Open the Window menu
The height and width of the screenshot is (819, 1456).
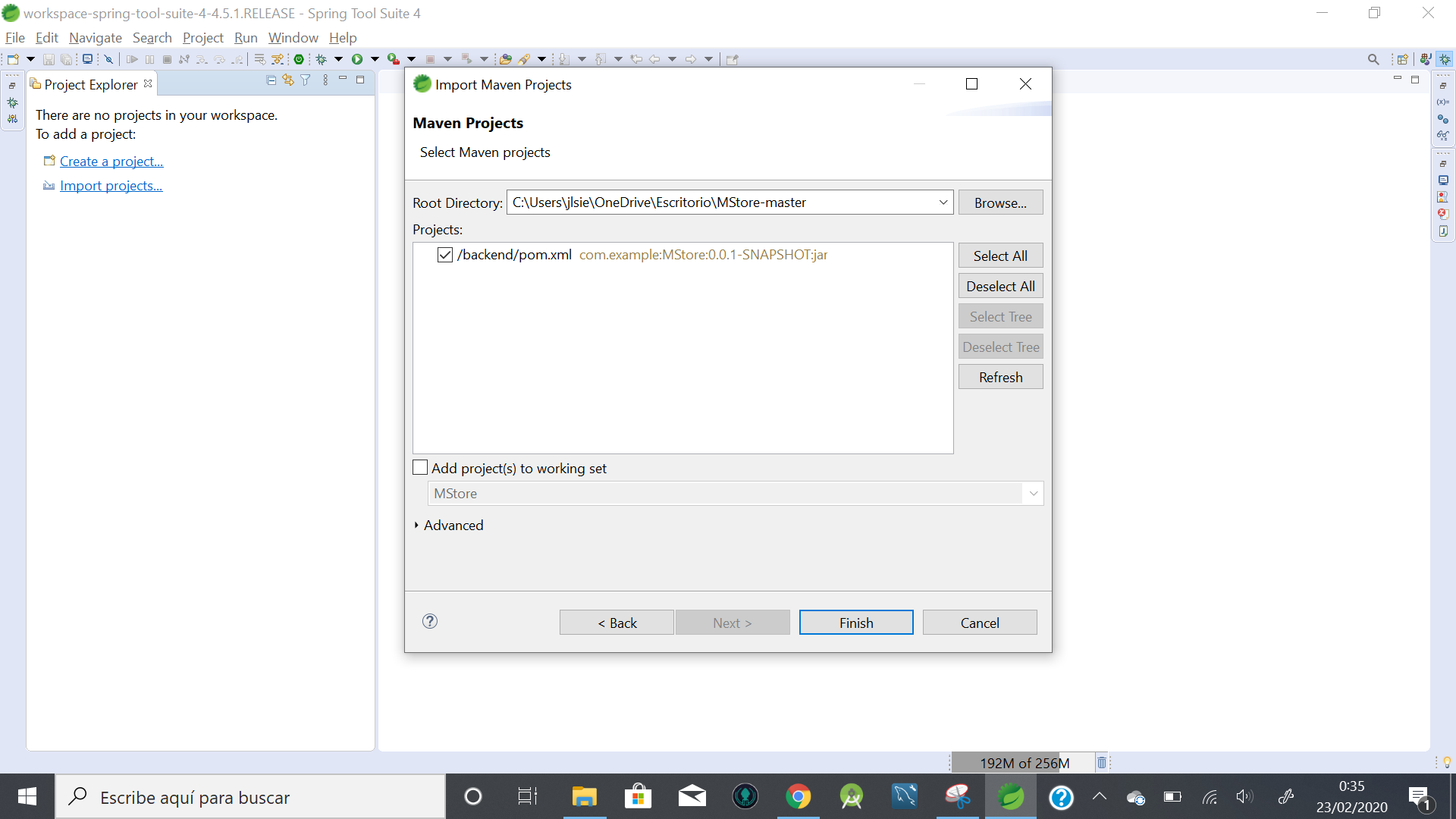(x=293, y=38)
